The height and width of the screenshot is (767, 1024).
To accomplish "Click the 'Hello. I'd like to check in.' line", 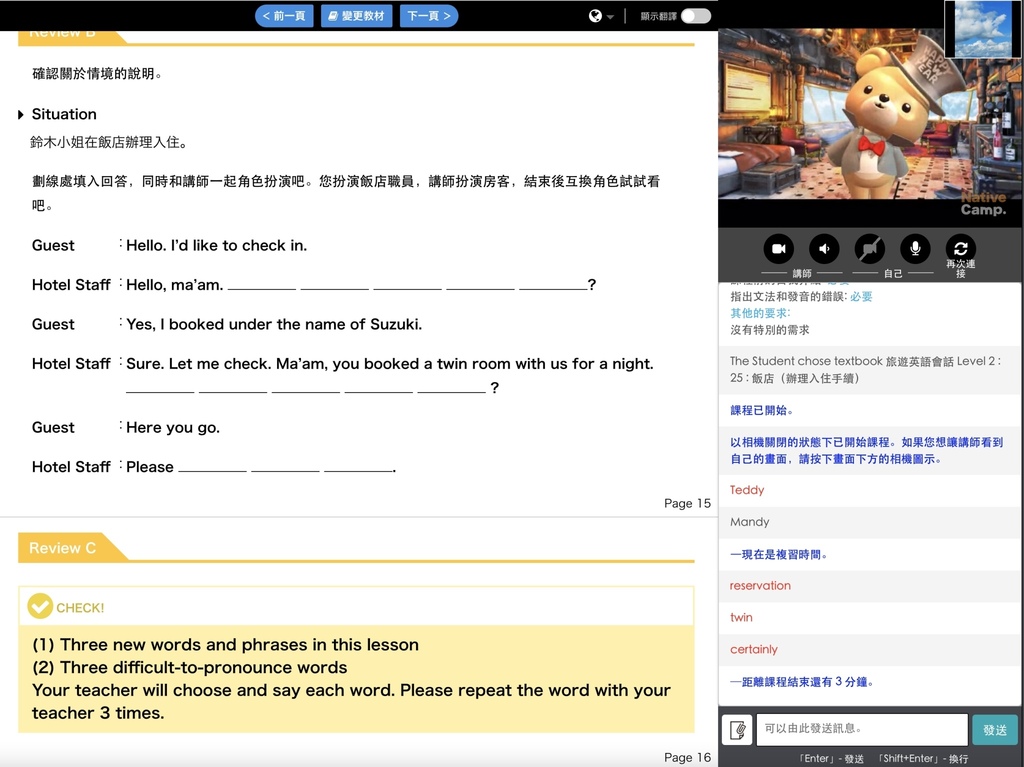I will pyautogui.click(x=216, y=246).
